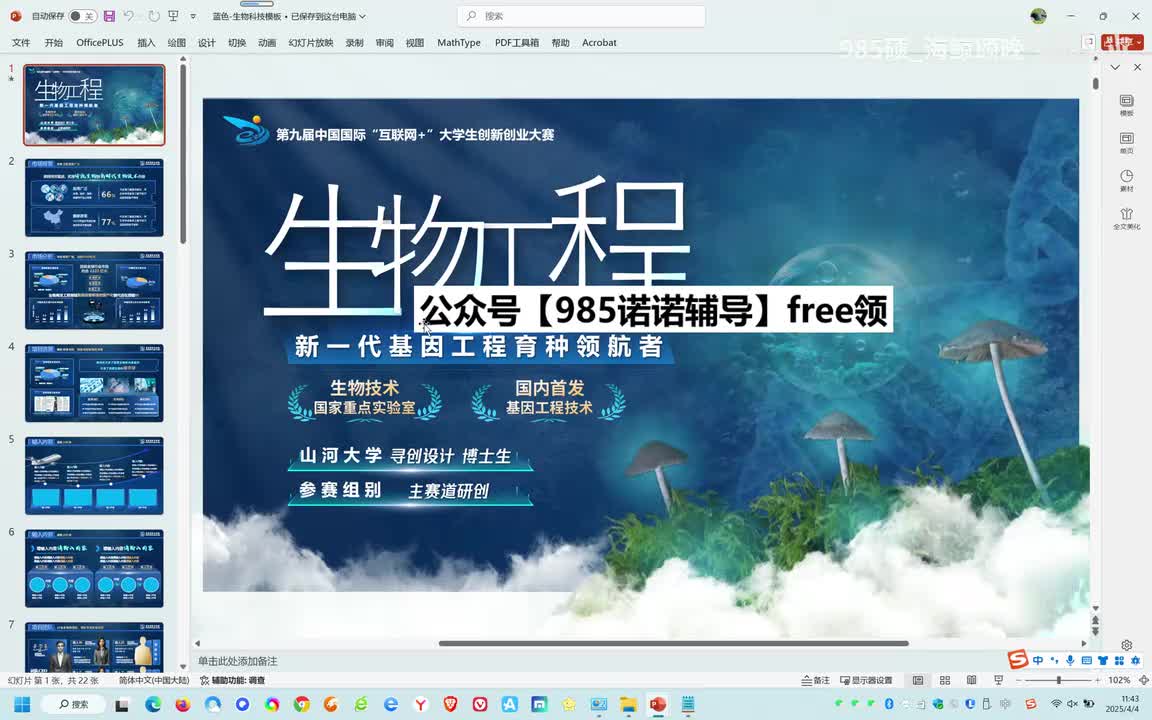Viewport: 1152px width, 720px height.
Task: Click 幻灯片 第1张 status bar text
Action: pyautogui.click(x=51, y=680)
